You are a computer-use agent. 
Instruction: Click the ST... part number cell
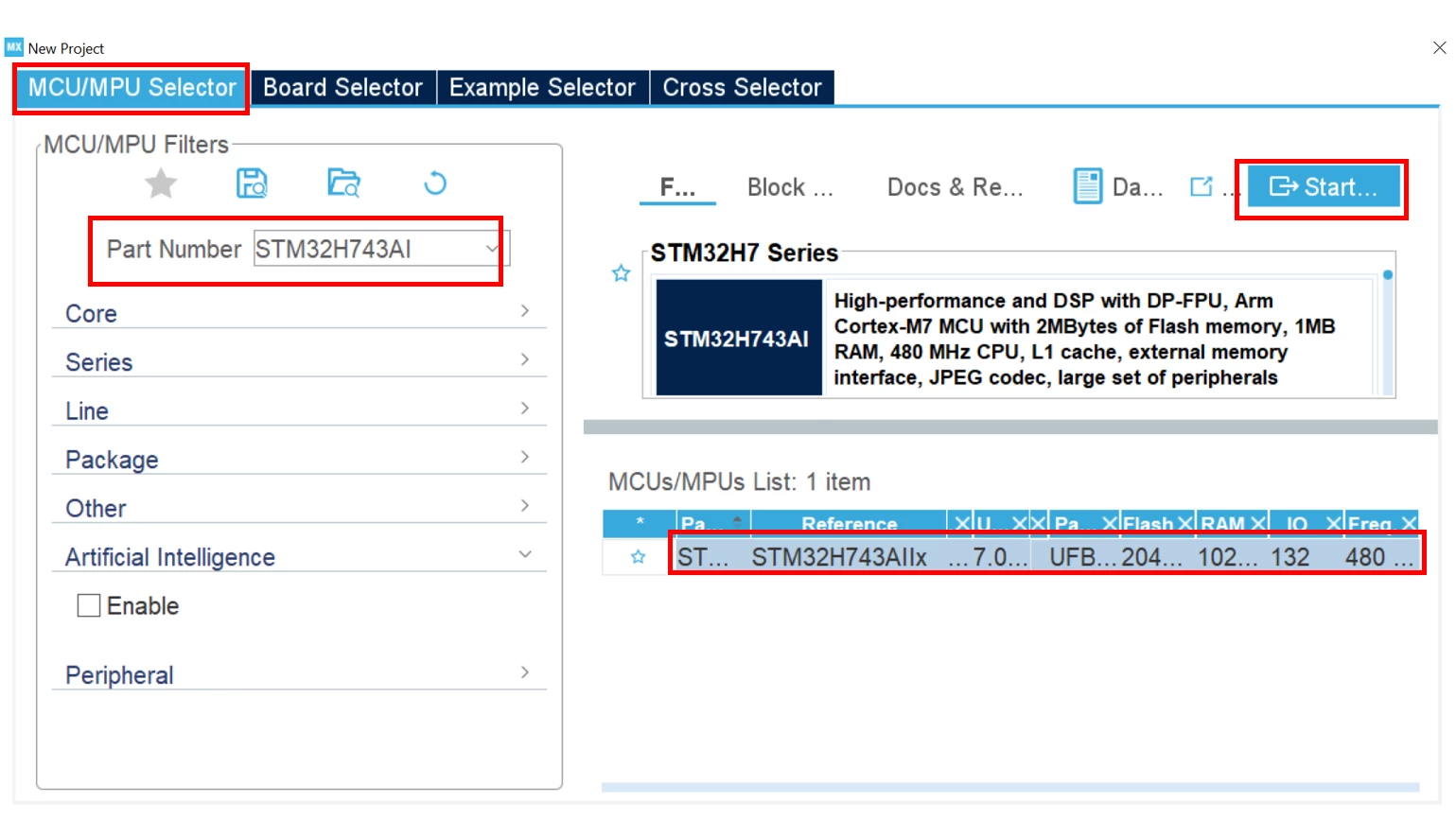pyautogui.click(x=703, y=557)
